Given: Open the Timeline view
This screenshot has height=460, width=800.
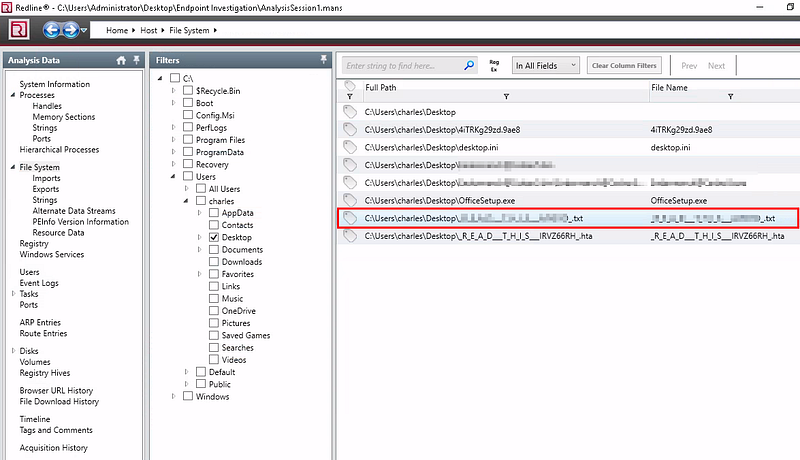Looking at the screenshot, I should tap(35, 419).
